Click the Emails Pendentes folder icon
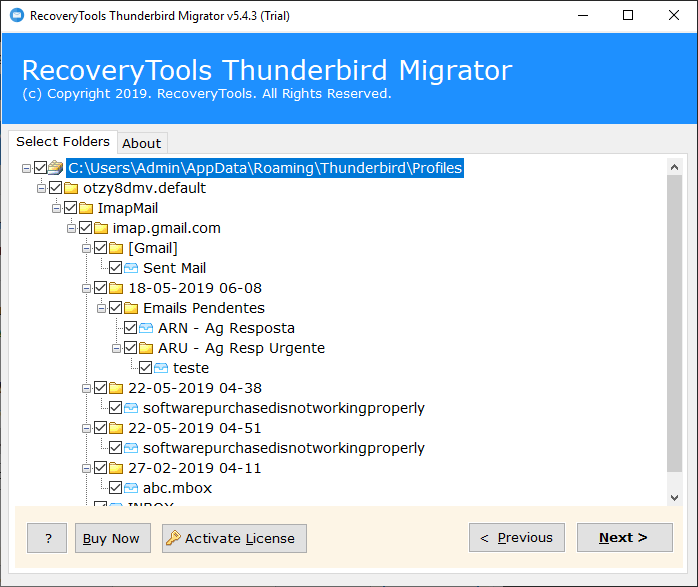 [x=131, y=308]
